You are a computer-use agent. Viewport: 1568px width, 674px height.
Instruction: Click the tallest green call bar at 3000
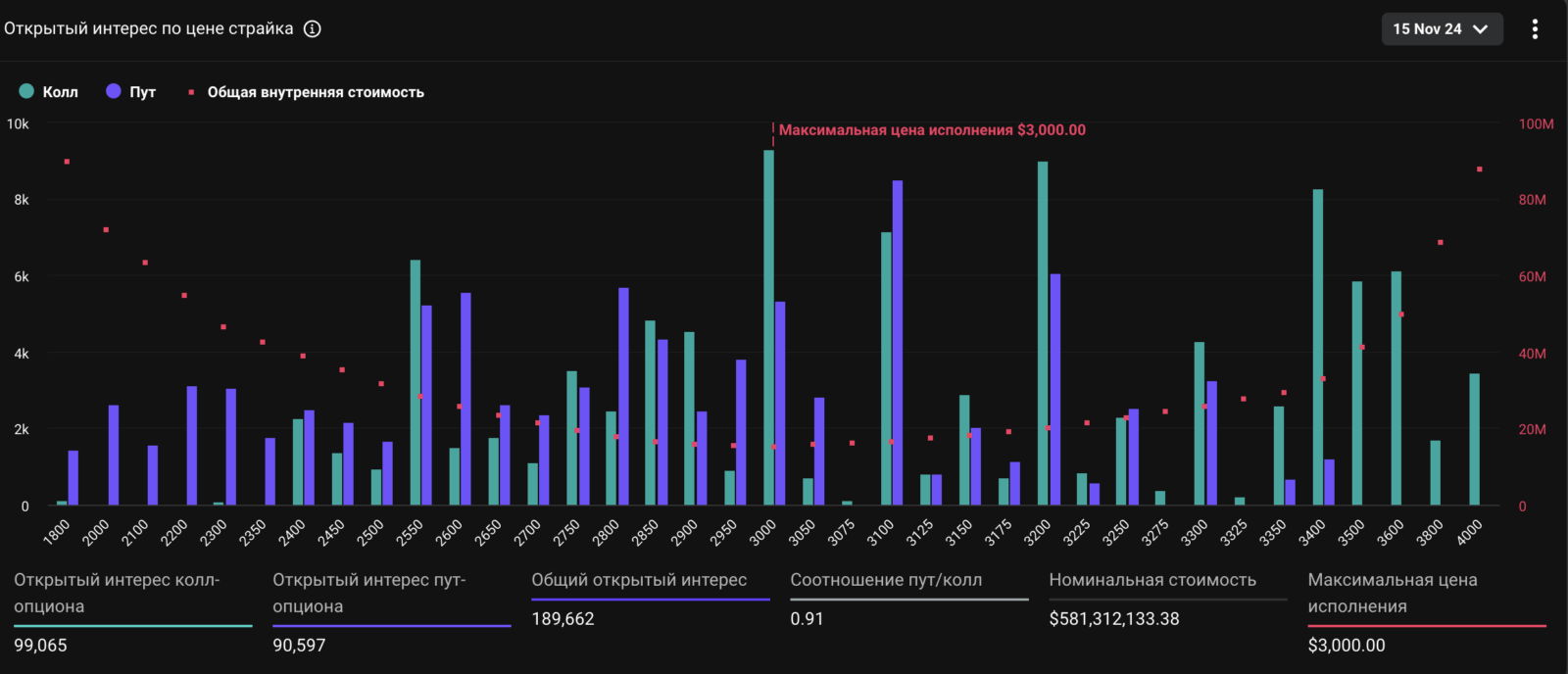point(768,328)
